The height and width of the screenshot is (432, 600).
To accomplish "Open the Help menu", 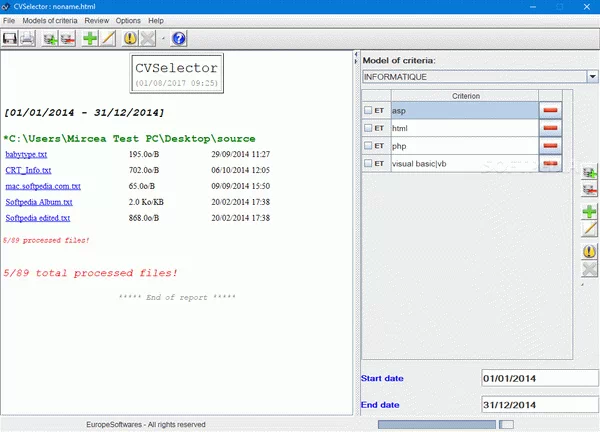I will pyautogui.click(x=156, y=21).
